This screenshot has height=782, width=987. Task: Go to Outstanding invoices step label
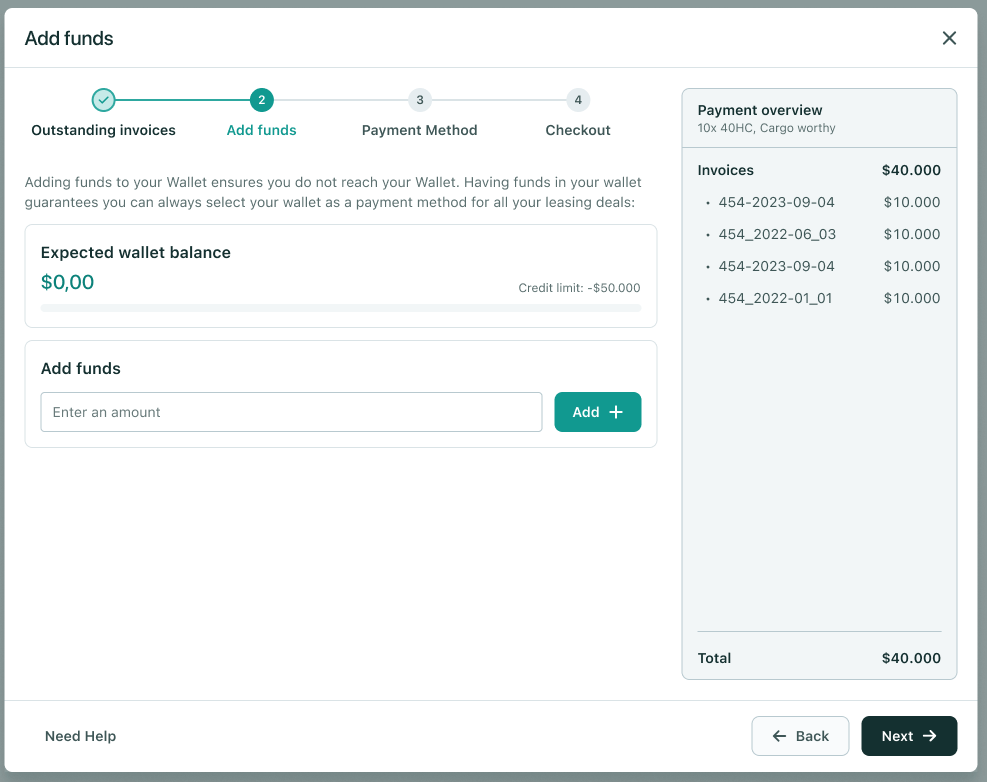pyautogui.click(x=103, y=130)
